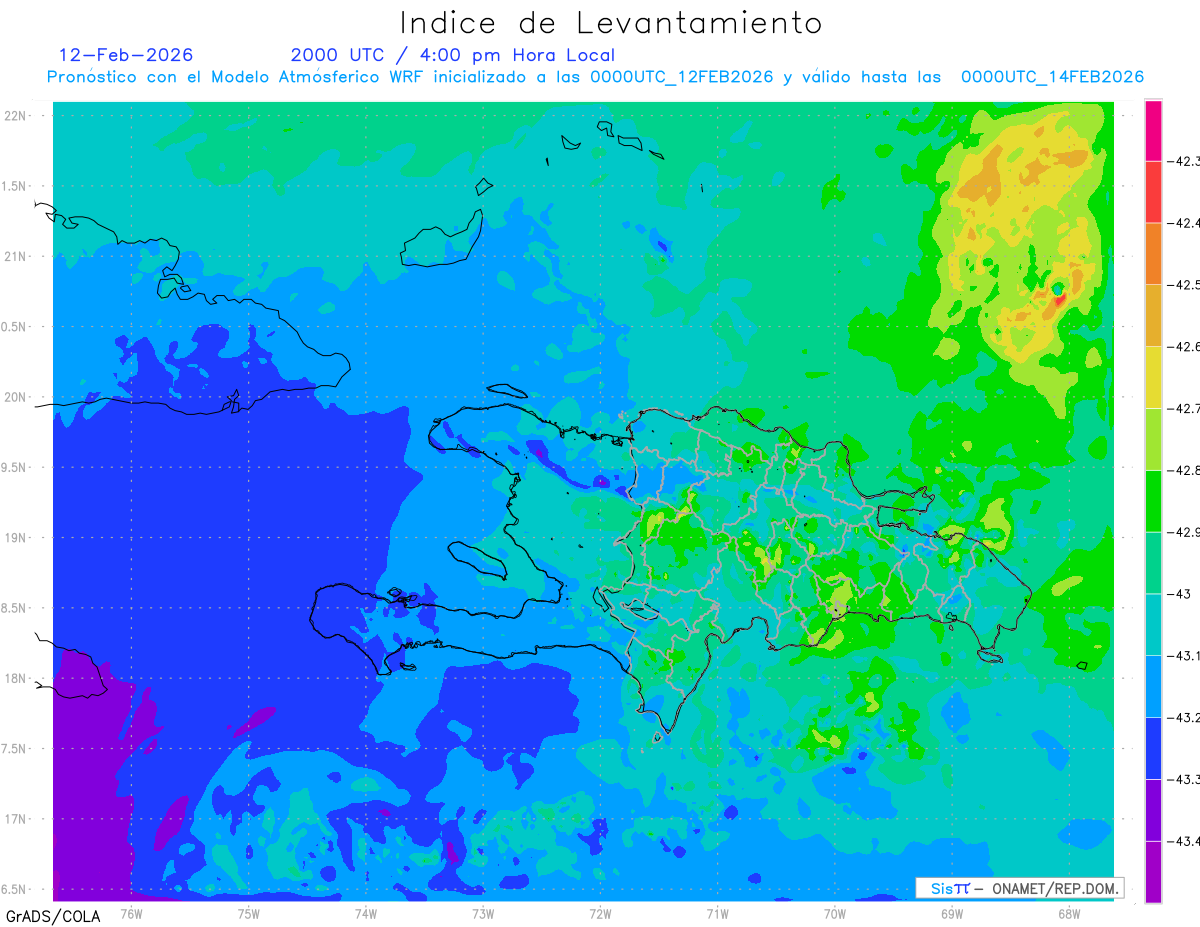Click the '-42.4' legend value
Viewport: 1200px width, 927px height.
1185,223
